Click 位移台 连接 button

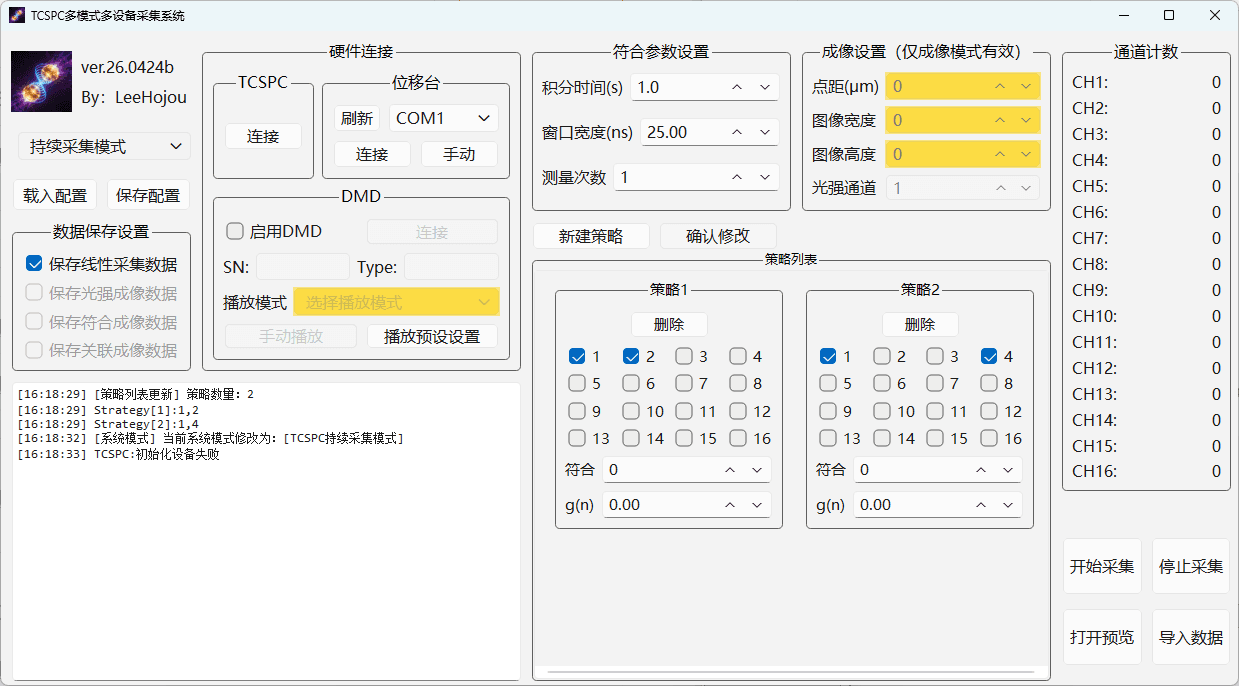pyautogui.click(x=372, y=154)
